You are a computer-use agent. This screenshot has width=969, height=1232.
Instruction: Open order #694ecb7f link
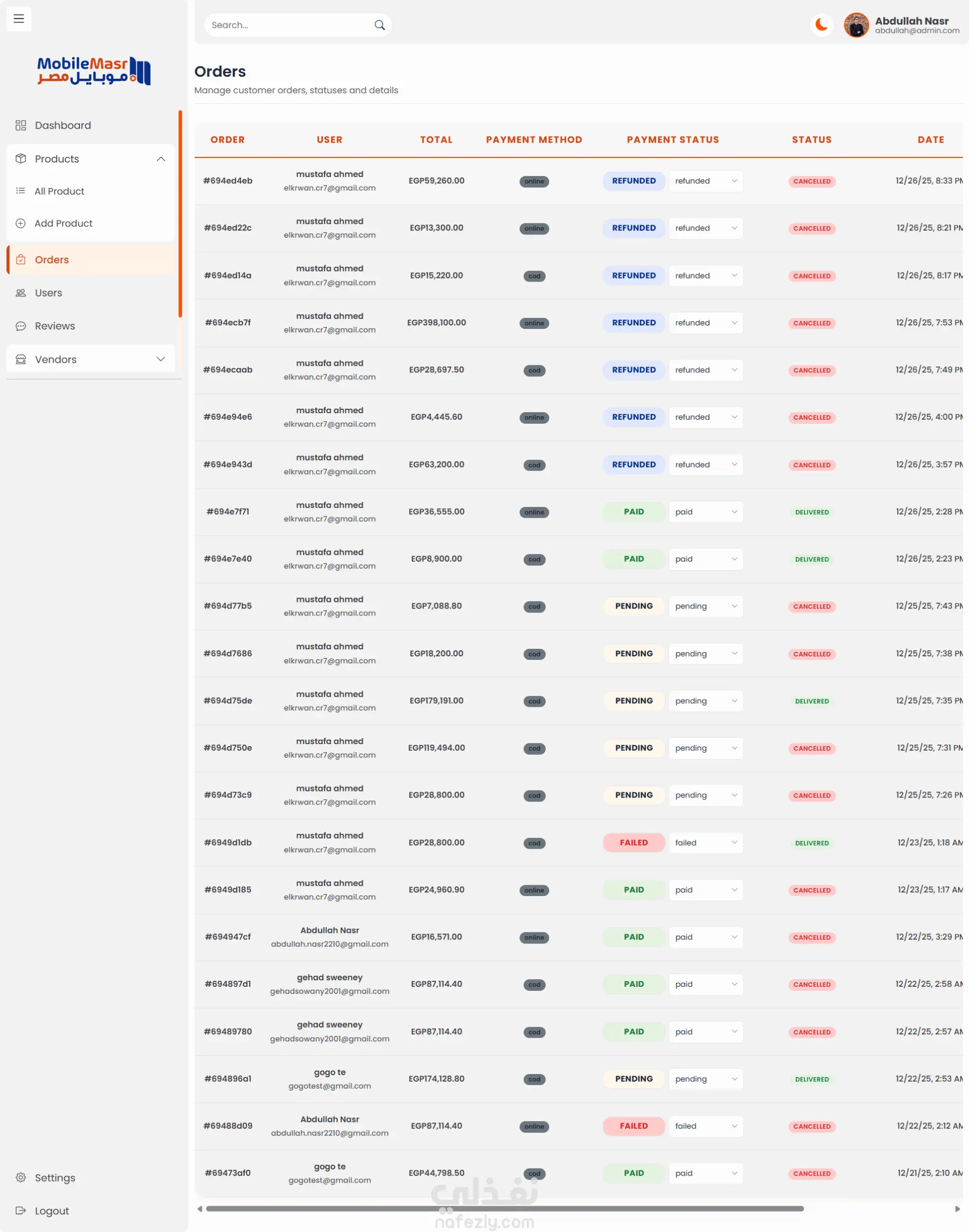pyautogui.click(x=228, y=323)
